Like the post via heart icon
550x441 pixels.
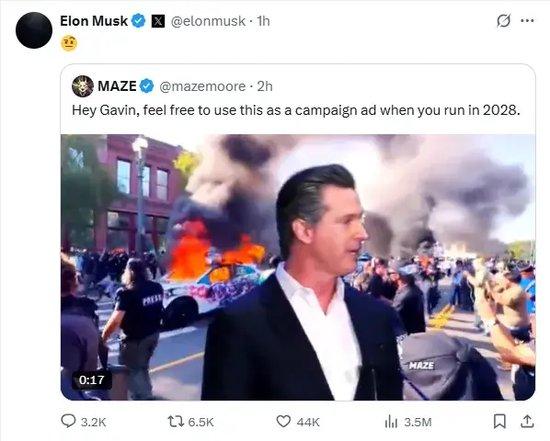click(x=283, y=421)
